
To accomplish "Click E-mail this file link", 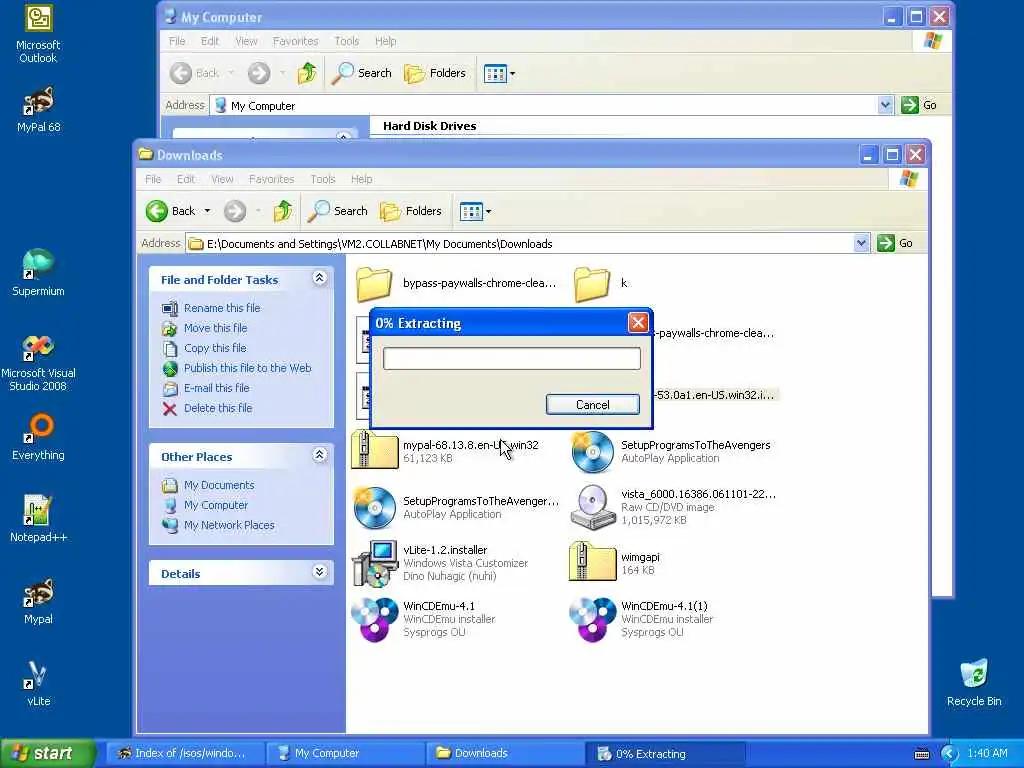I will pos(217,388).
